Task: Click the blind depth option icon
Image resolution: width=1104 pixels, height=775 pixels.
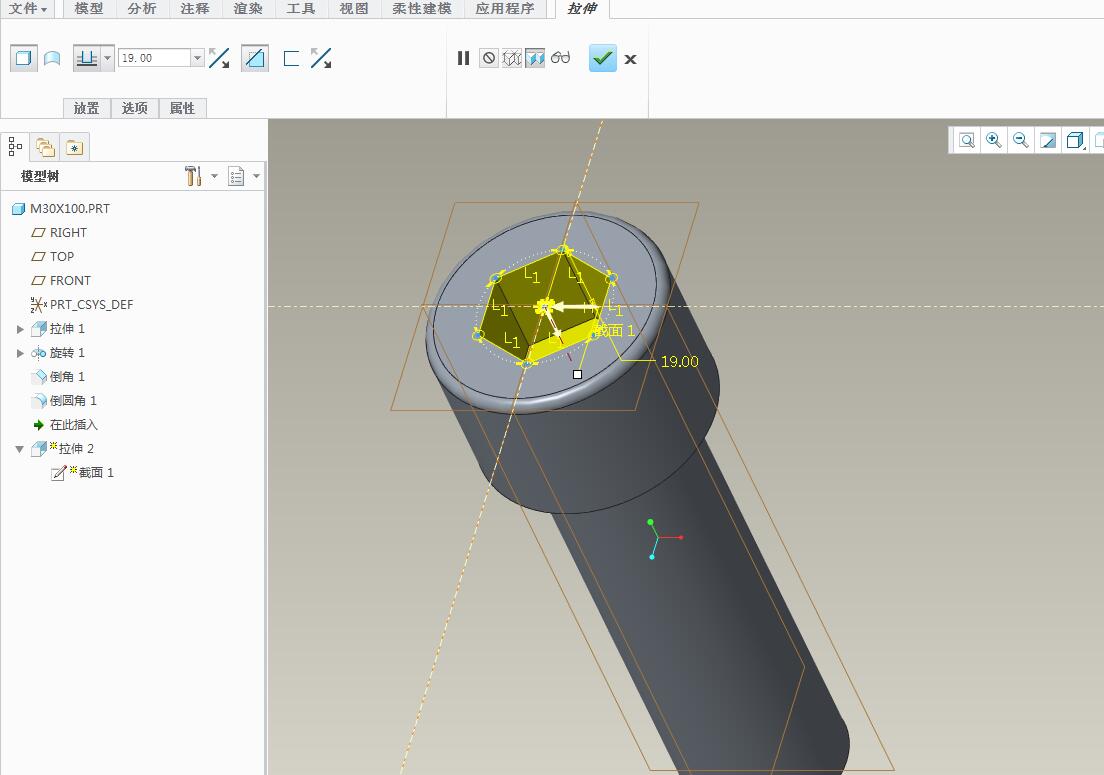Action: pyautogui.click(x=87, y=58)
